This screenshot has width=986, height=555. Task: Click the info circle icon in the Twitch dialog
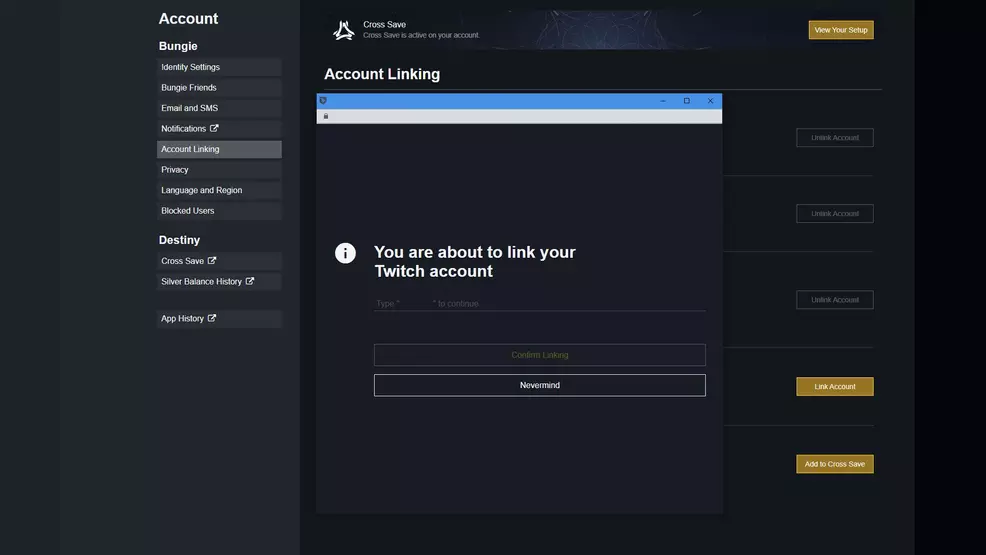[345, 253]
